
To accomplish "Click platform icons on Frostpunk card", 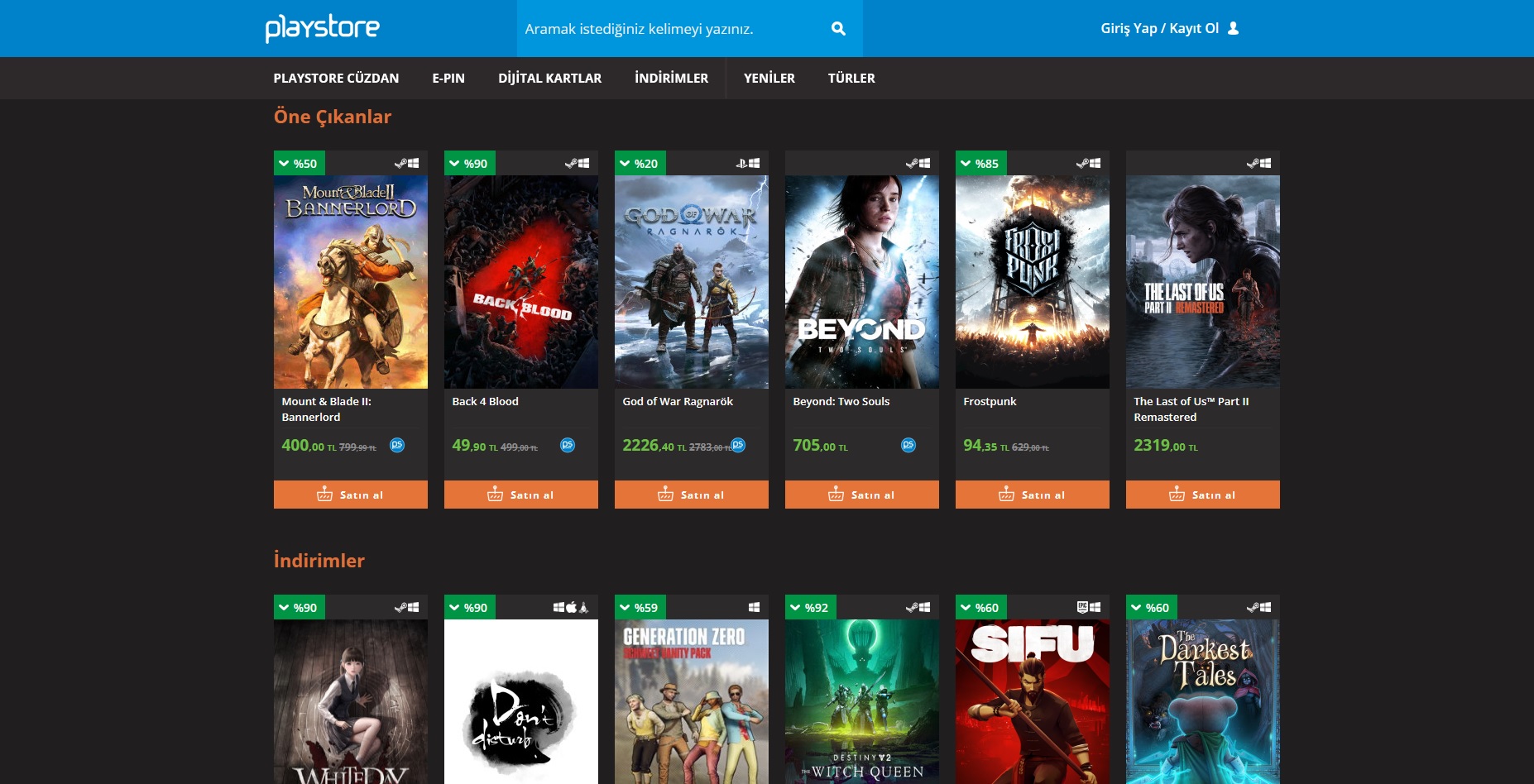I will pyautogui.click(x=1088, y=164).
